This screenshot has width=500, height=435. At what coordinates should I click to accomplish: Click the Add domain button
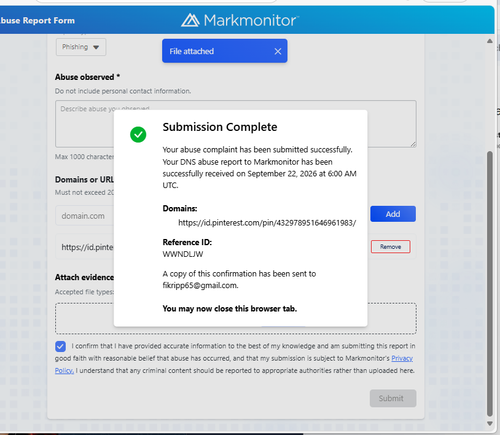(x=393, y=214)
